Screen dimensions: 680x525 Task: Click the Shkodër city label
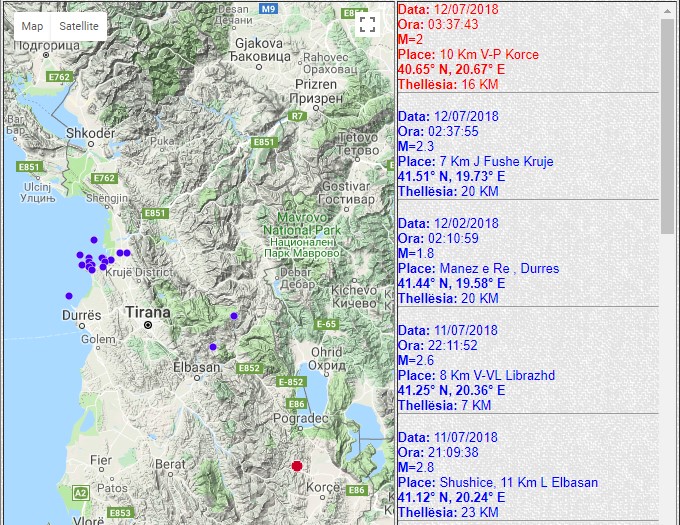click(91, 133)
